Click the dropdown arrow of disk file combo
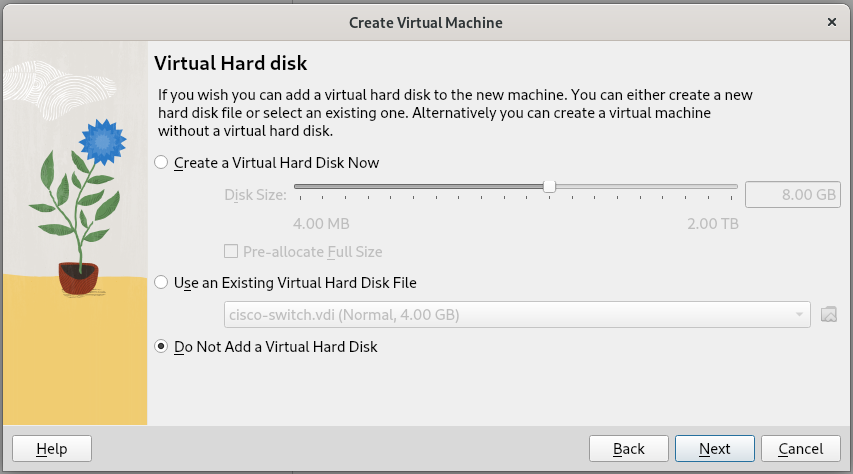The width and height of the screenshot is (853, 474). pos(799,315)
